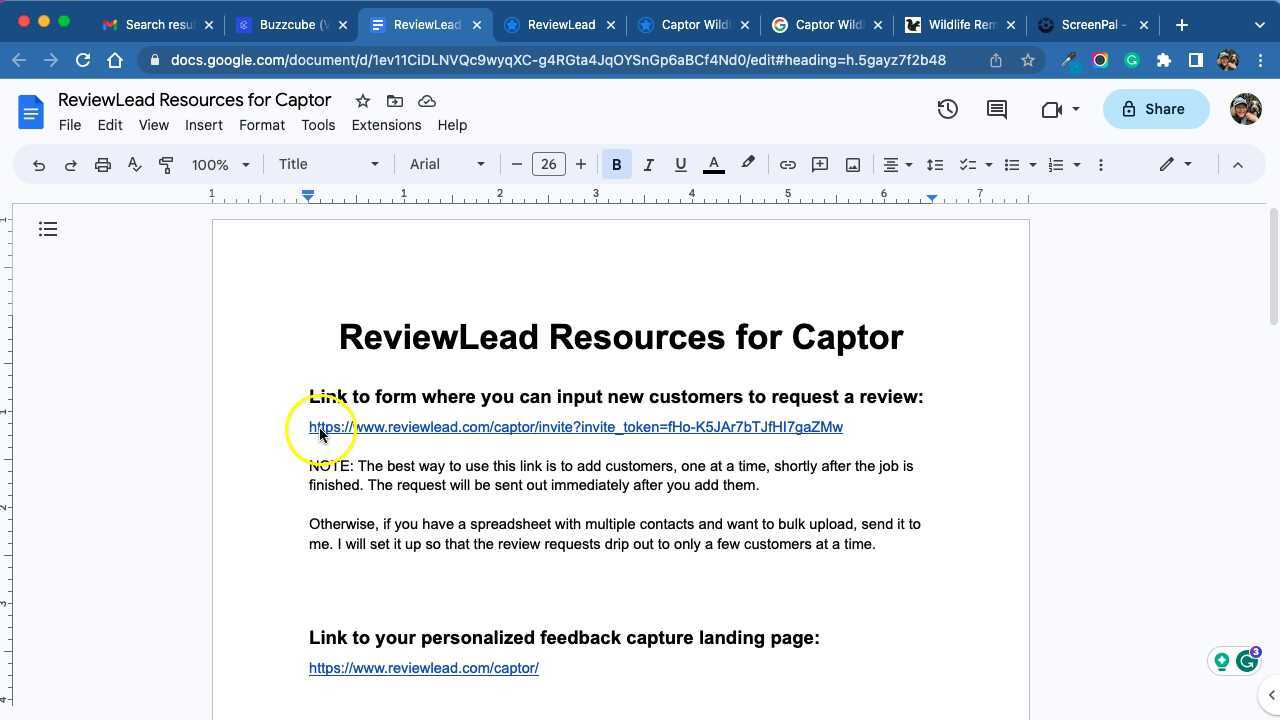Open the reviewlead.com/captor/ landing page link
The image size is (1280, 720).
423,668
